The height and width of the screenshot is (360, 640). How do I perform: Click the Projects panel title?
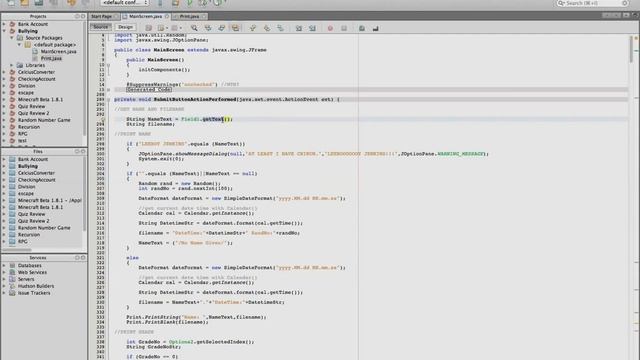click(x=38, y=16)
